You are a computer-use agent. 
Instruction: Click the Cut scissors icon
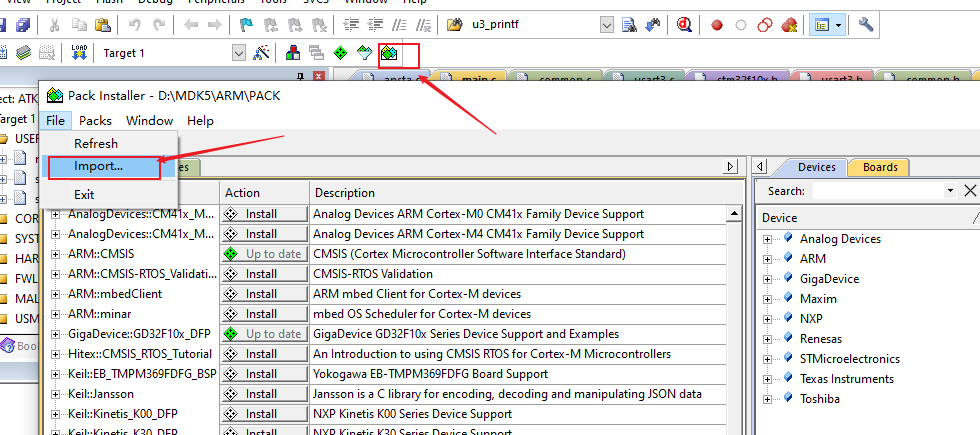point(54,25)
